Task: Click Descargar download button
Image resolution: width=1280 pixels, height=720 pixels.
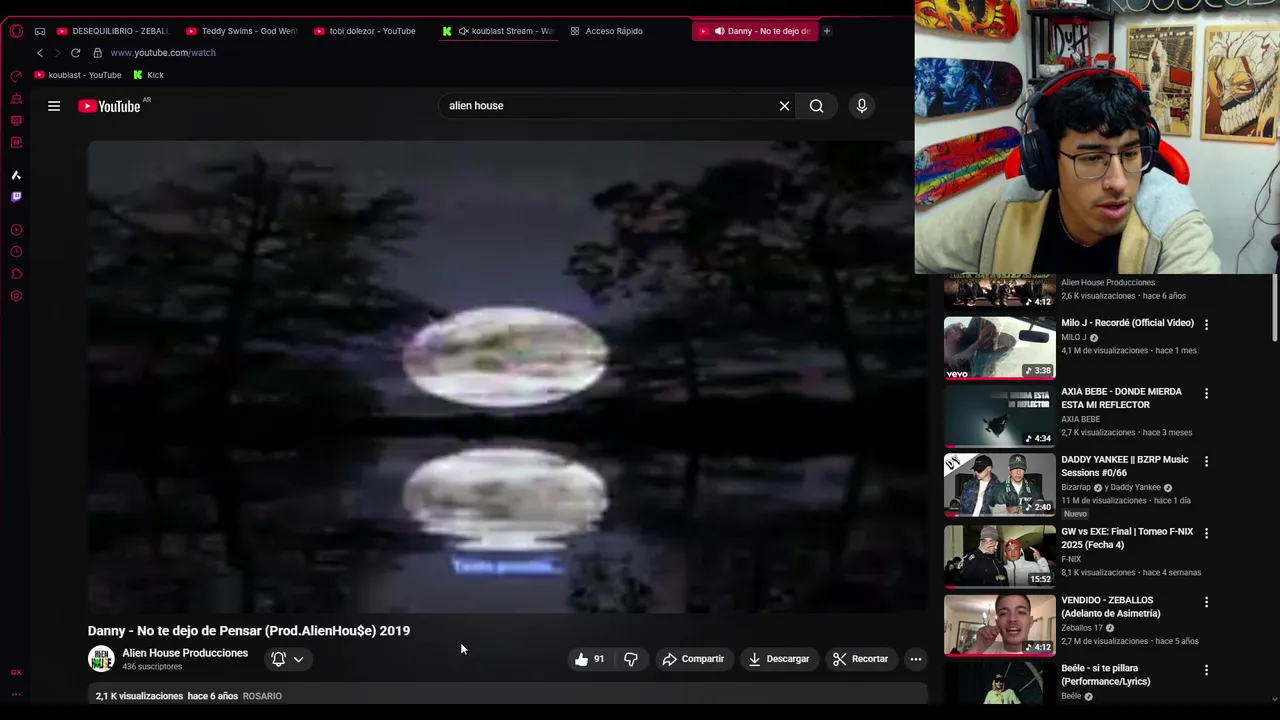Action: (x=779, y=659)
